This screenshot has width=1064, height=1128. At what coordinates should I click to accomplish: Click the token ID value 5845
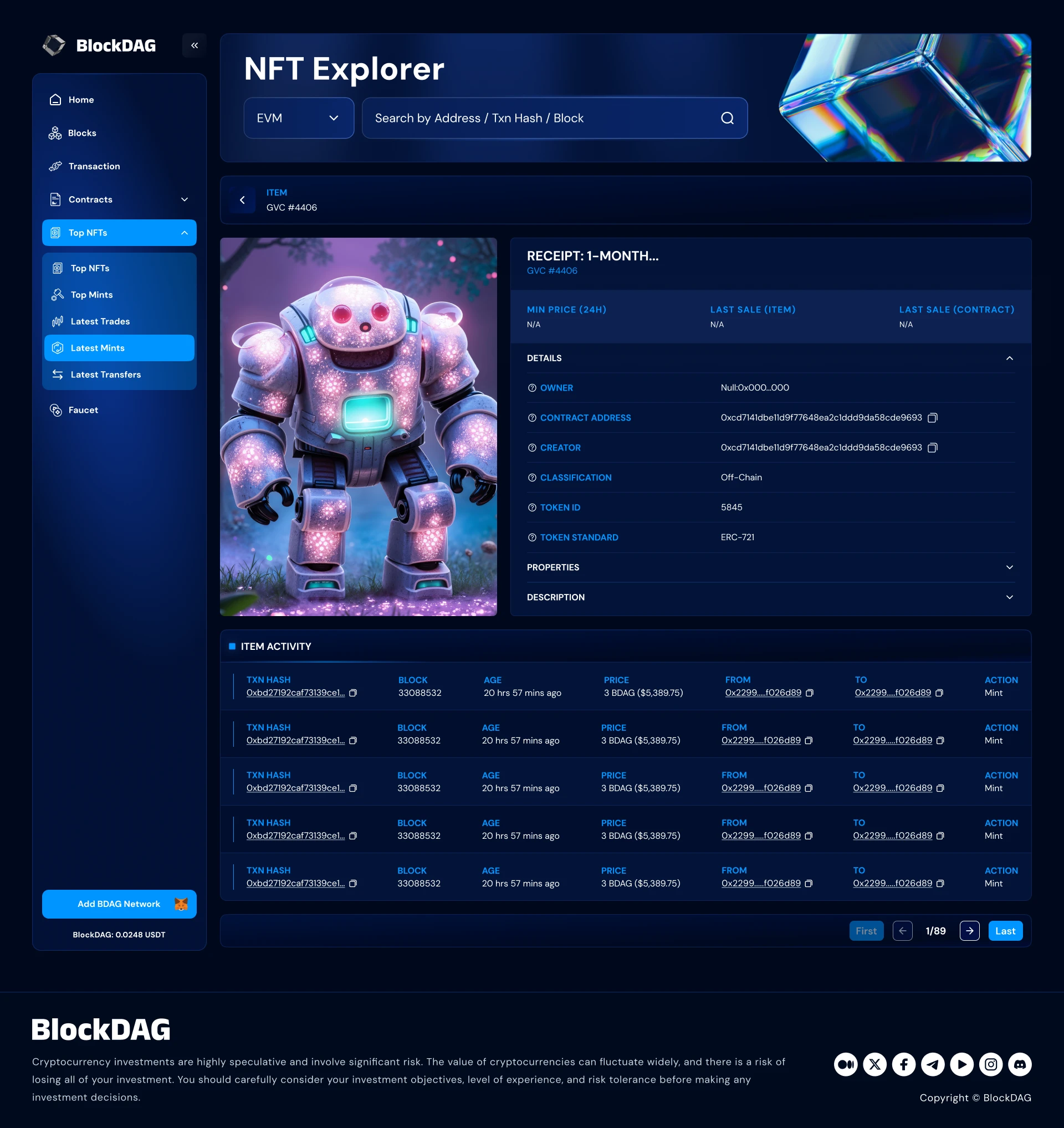[731, 507]
